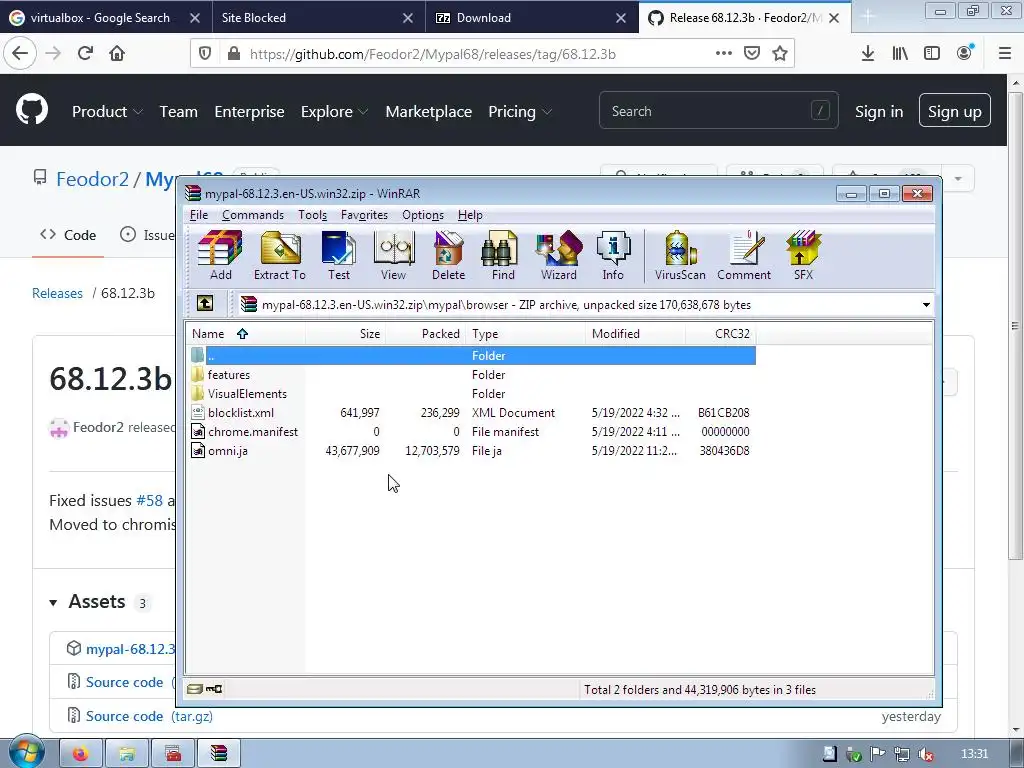
Task: Open the Options menu
Action: pos(423,215)
